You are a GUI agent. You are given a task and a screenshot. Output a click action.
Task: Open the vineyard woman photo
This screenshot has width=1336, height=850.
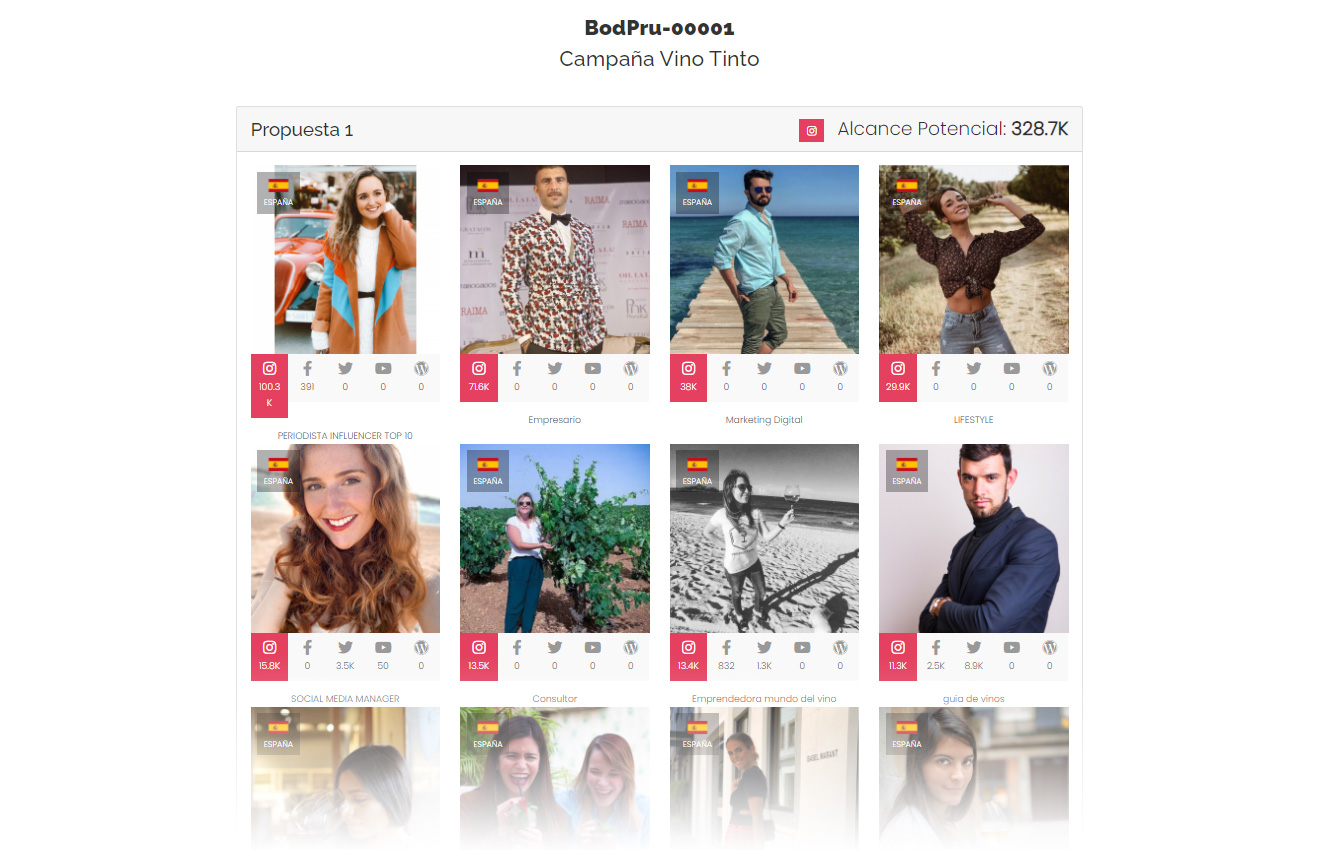pyautogui.click(x=555, y=538)
